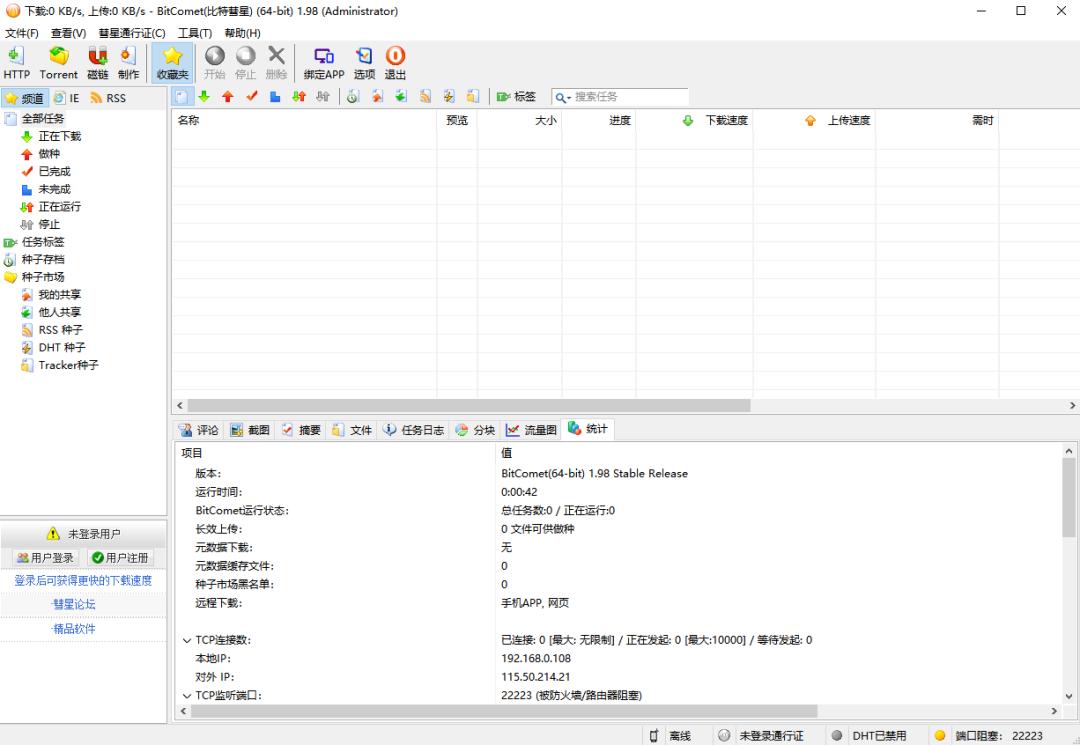Image resolution: width=1080 pixels, height=745 pixels.
Task: Click the 收藏夹 favorites toolbar icon
Action: click(170, 62)
